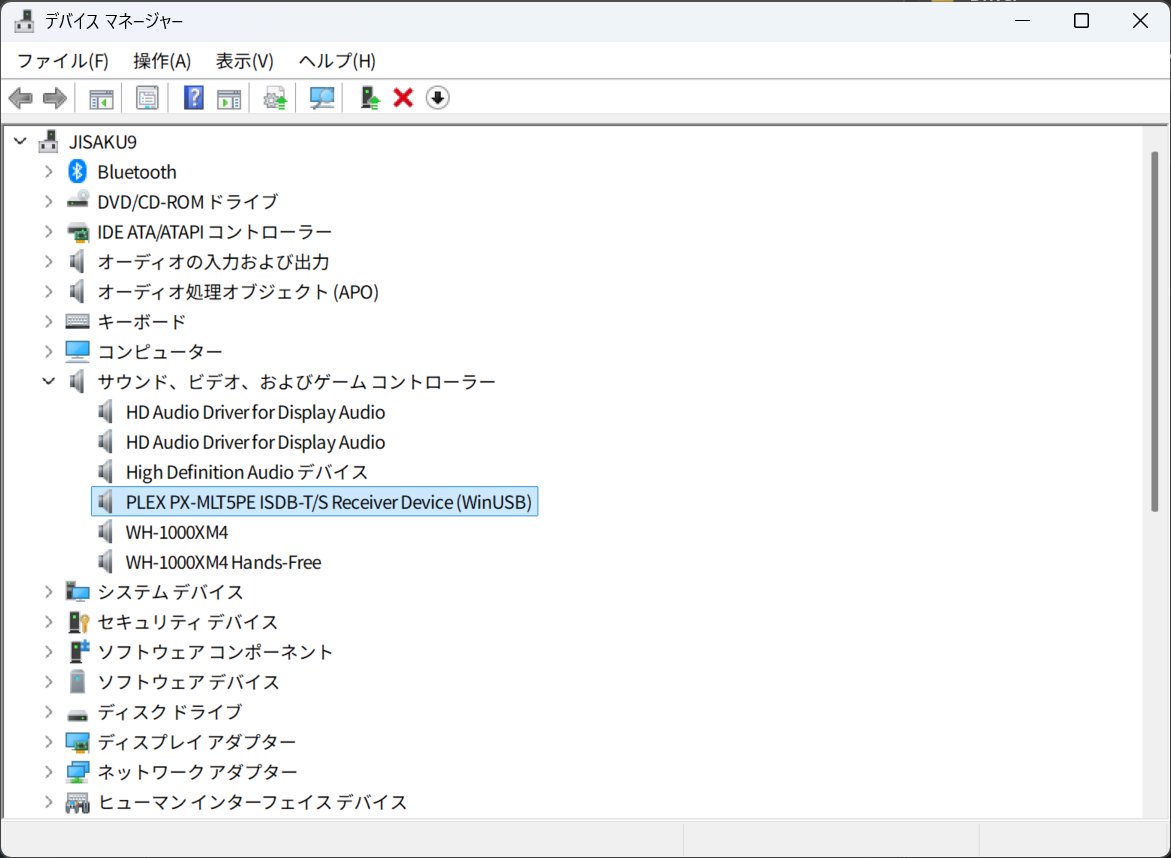
Task: Select the WH-1000XM4 Hands-Free device
Action: tap(223, 562)
